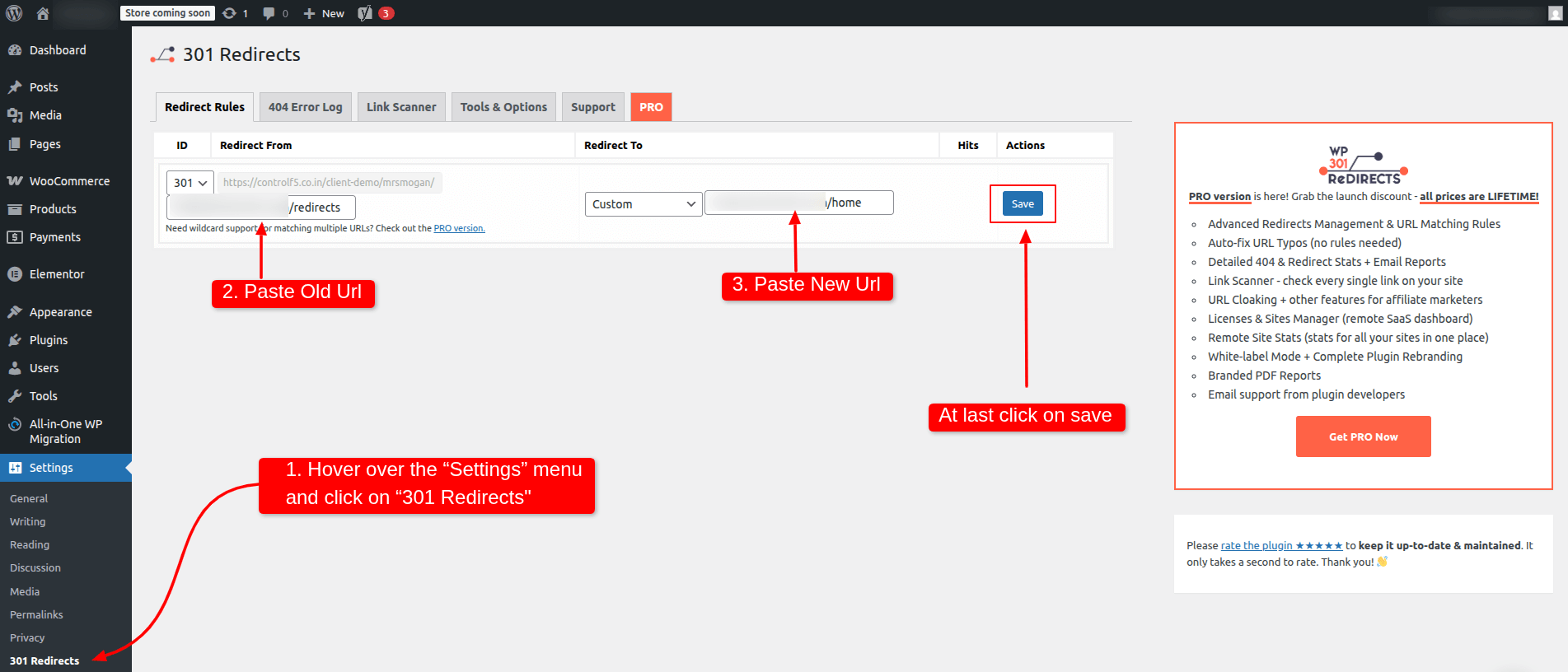This screenshot has width=1568, height=672.
Task: Open the 301 redirect type dropdown
Action: point(190,183)
